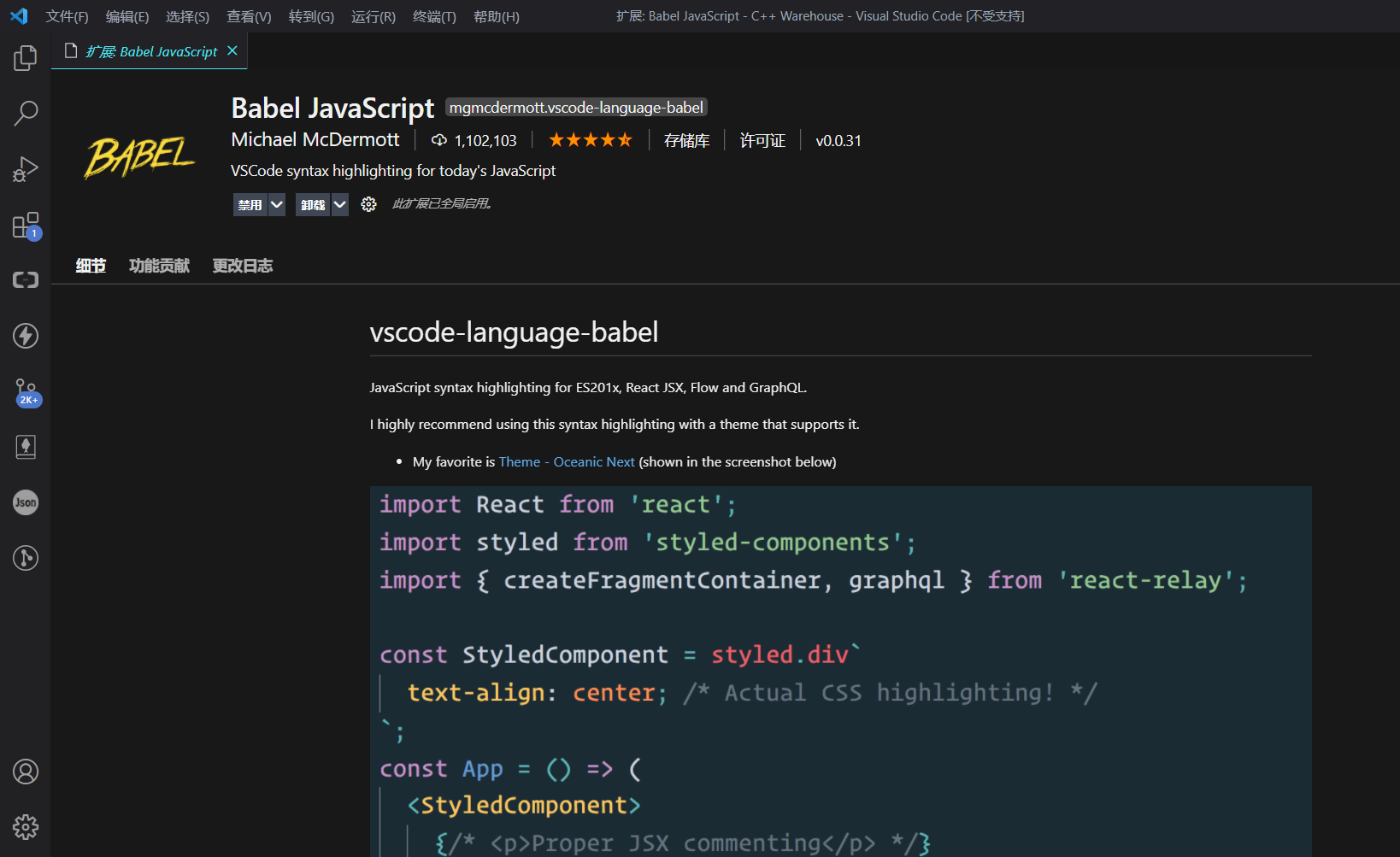Open the 转到(G) menu

[311, 16]
